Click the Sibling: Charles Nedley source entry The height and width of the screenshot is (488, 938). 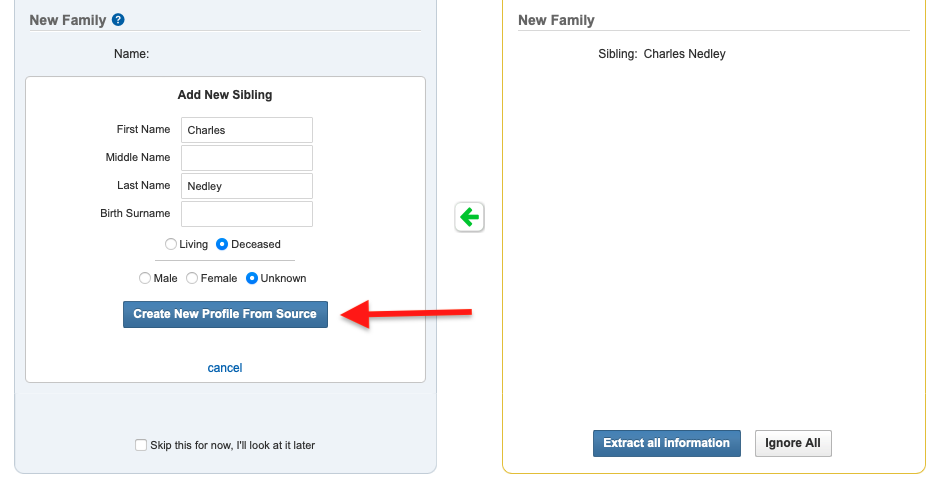(x=662, y=54)
